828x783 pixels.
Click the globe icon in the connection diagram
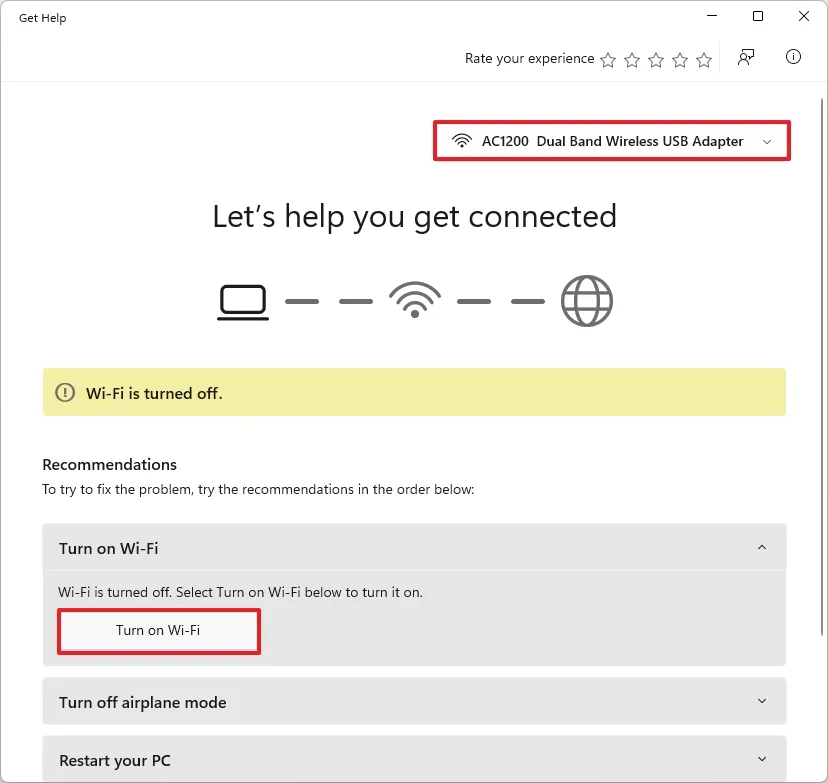click(x=587, y=300)
